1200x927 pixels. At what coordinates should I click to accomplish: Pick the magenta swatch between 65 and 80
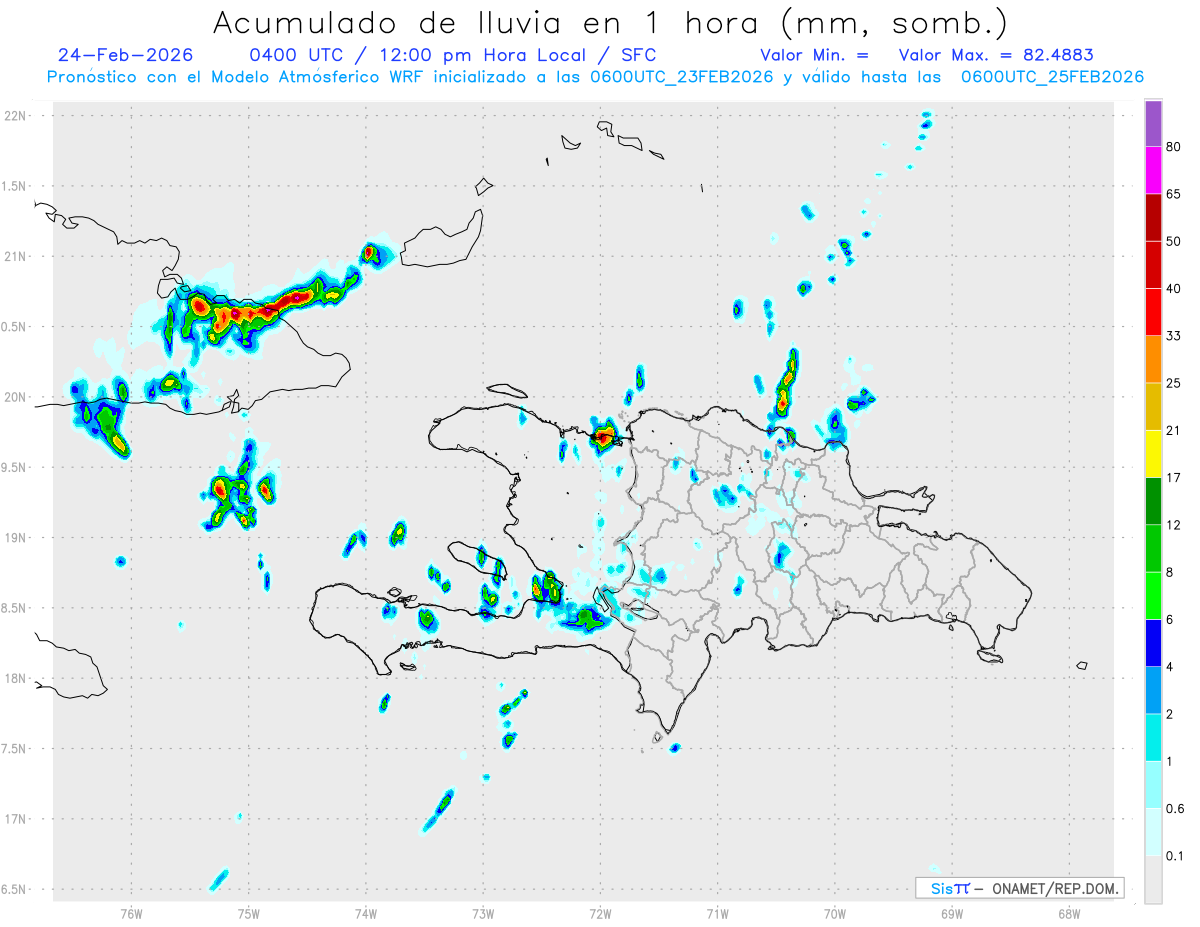click(x=1153, y=171)
